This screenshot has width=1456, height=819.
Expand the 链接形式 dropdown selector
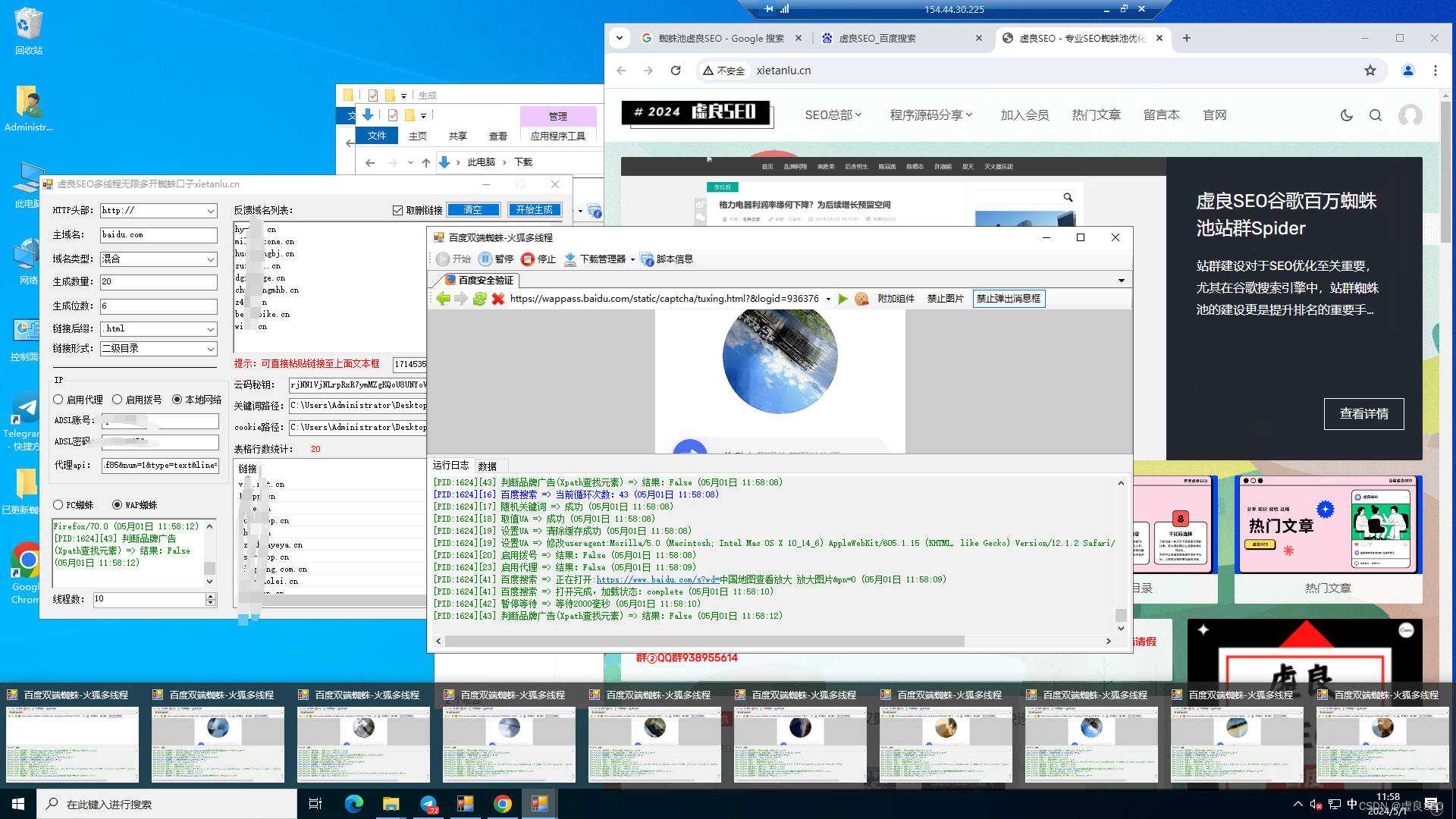pos(209,348)
